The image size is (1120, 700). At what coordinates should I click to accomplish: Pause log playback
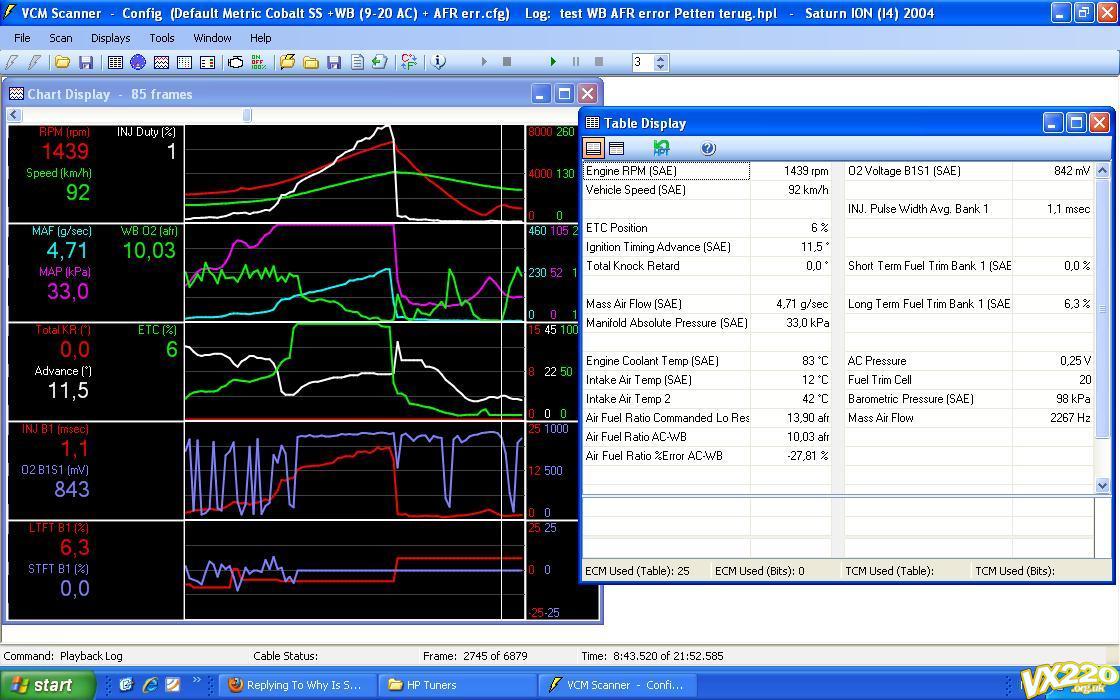(x=576, y=62)
